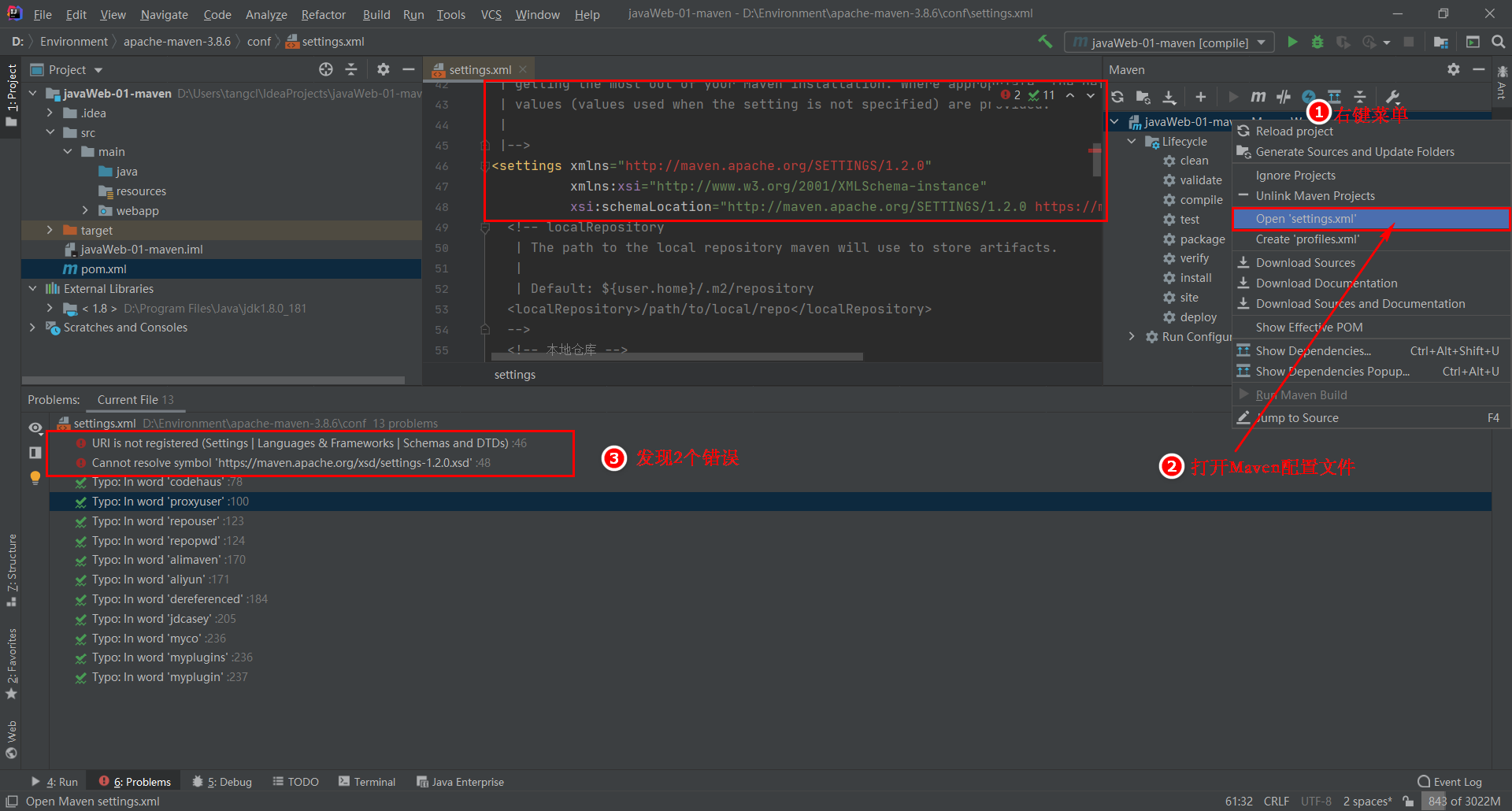
Task: Close the settings.xml editor tab
Action: pyautogui.click(x=523, y=69)
